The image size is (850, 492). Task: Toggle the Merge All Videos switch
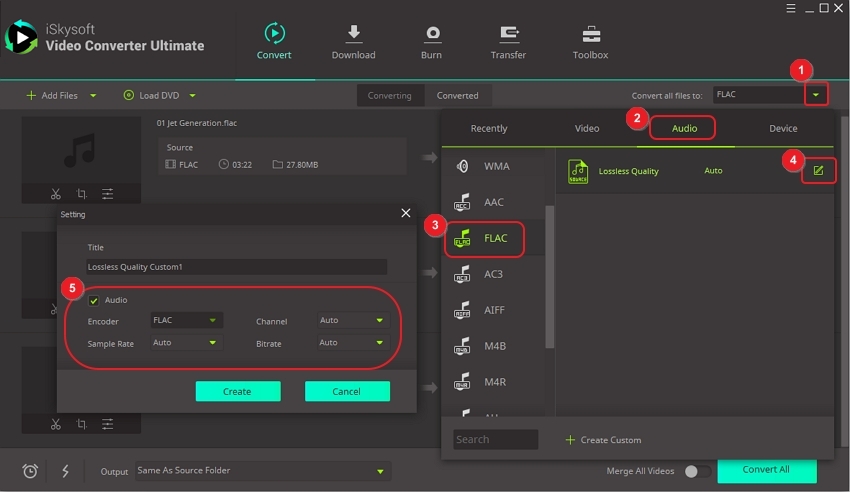697,471
